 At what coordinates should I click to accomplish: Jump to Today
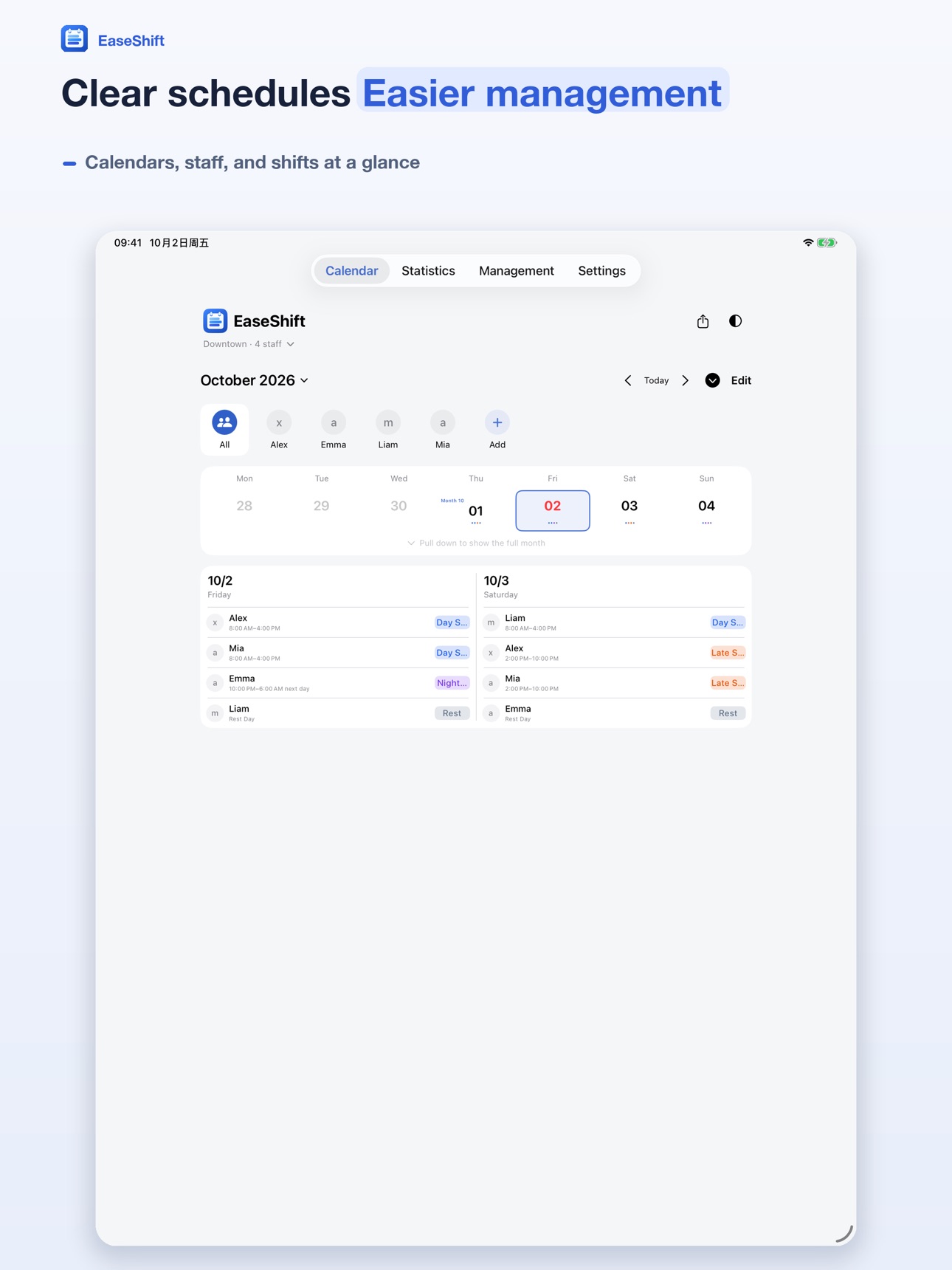click(x=656, y=381)
